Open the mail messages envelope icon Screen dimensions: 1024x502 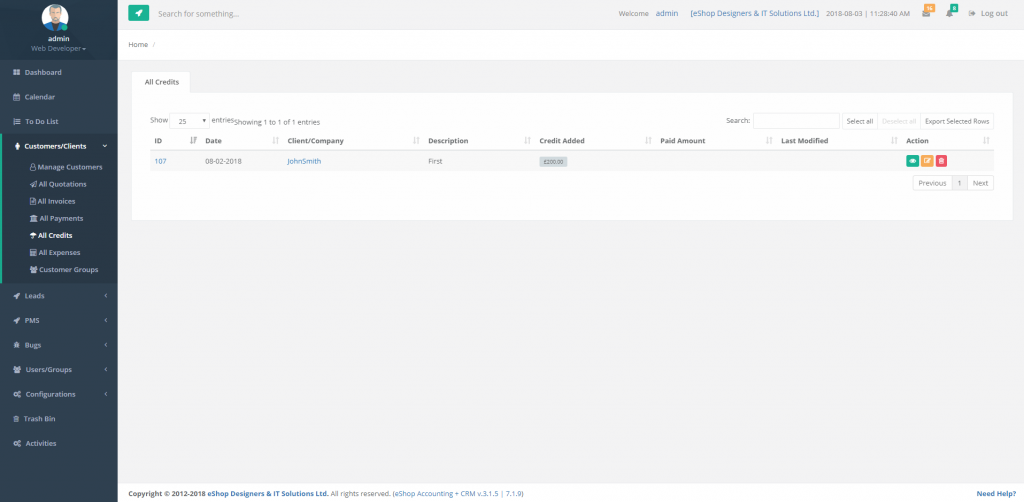coord(926,13)
